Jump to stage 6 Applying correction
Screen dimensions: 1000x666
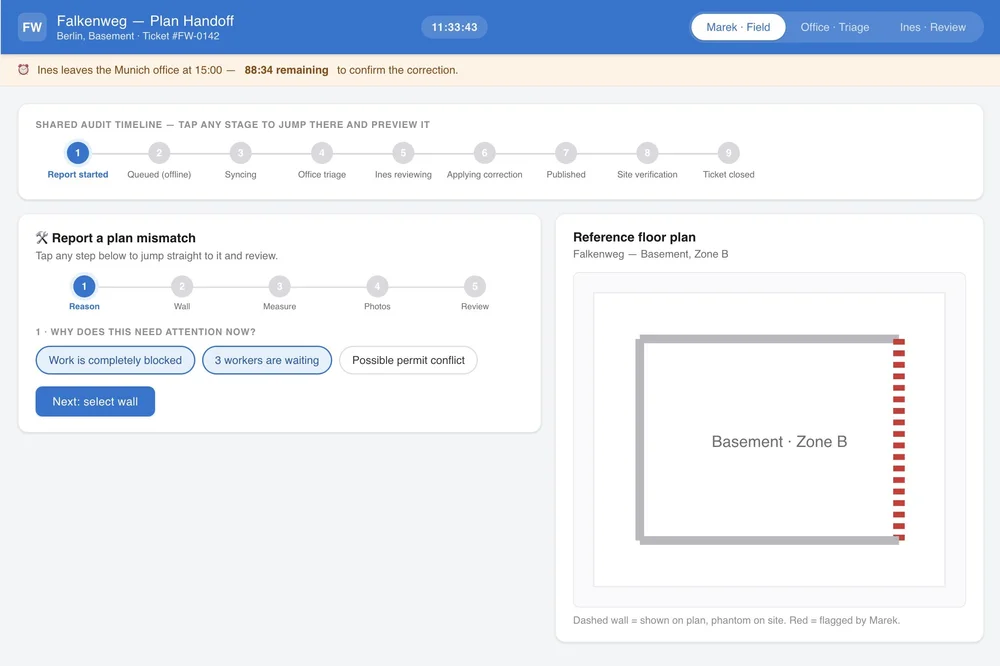(x=485, y=153)
